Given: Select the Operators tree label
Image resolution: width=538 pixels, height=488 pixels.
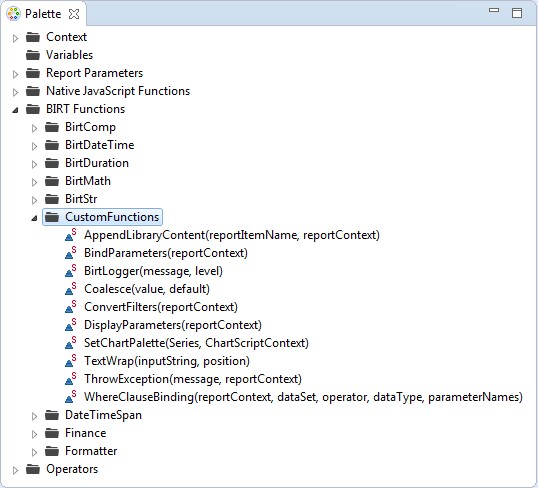Looking at the screenshot, I should [72, 469].
